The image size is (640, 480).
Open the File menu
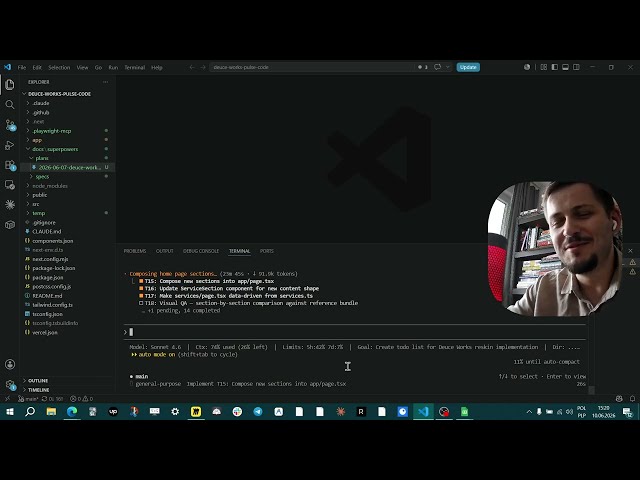(x=22, y=67)
